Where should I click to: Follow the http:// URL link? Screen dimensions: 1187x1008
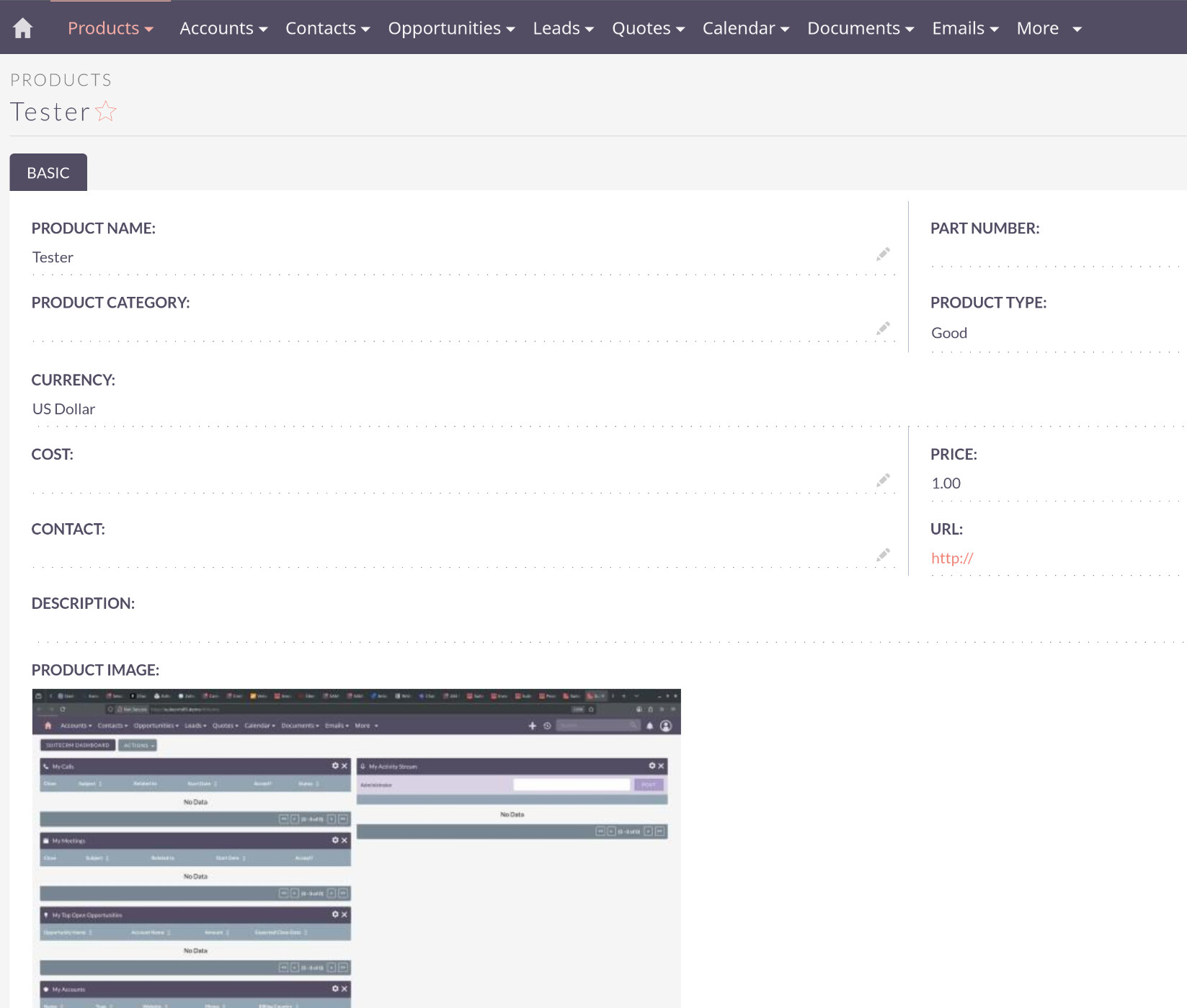point(952,558)
